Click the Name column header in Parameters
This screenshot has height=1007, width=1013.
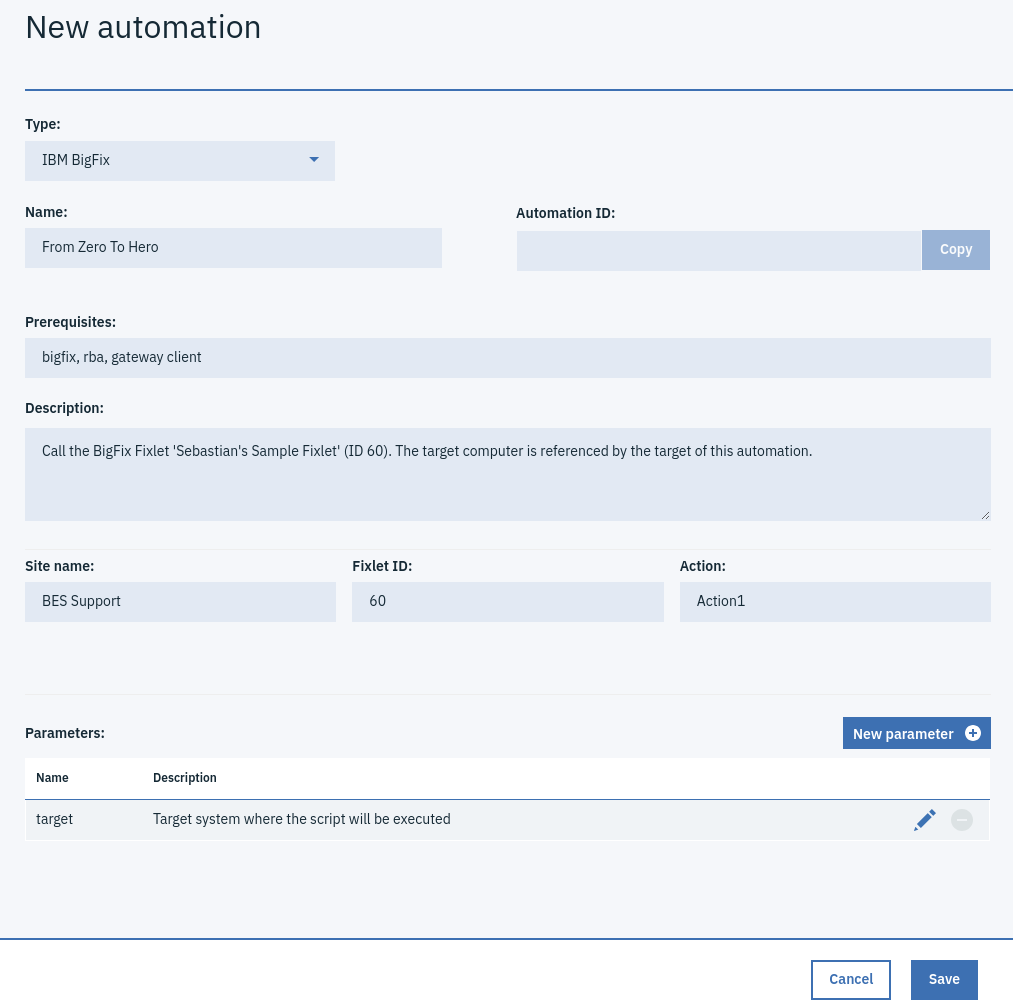click(x=52, y=778)
